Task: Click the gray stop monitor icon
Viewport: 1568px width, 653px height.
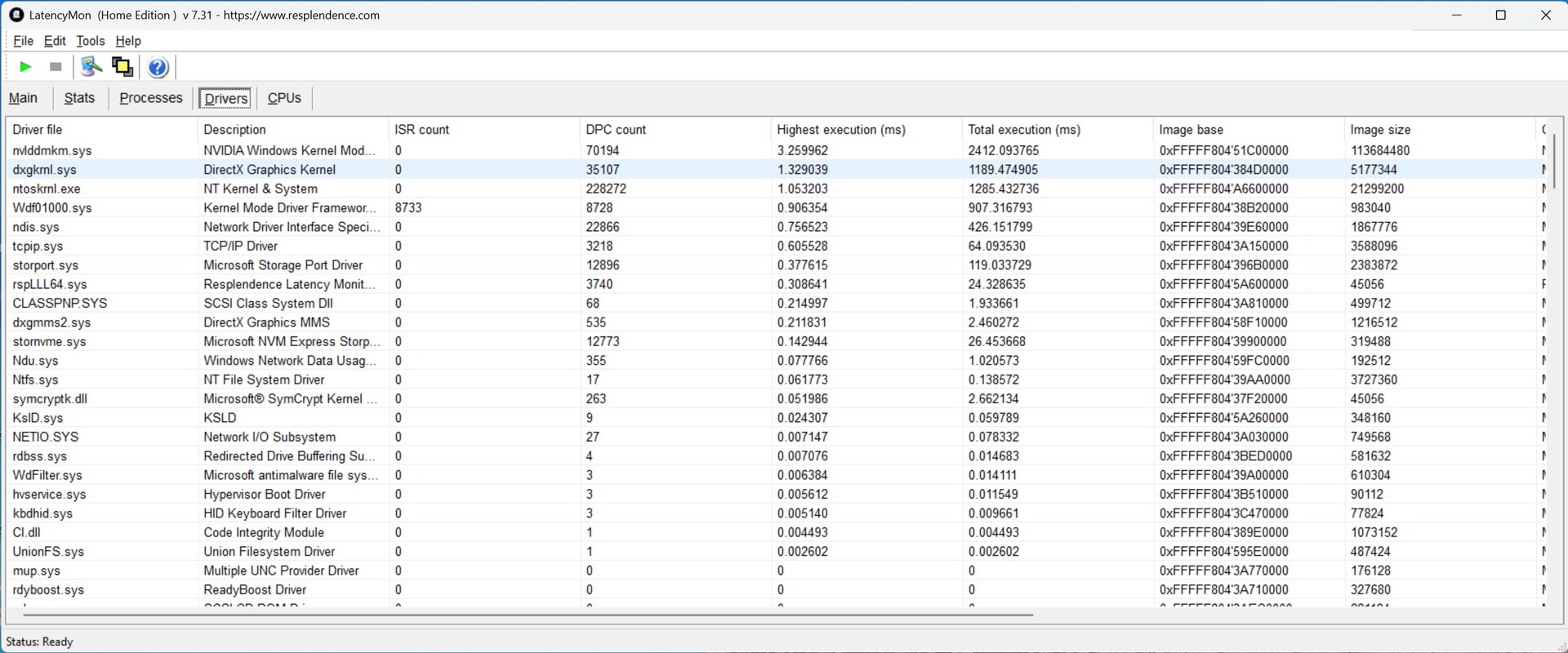Action: (56, 67)
